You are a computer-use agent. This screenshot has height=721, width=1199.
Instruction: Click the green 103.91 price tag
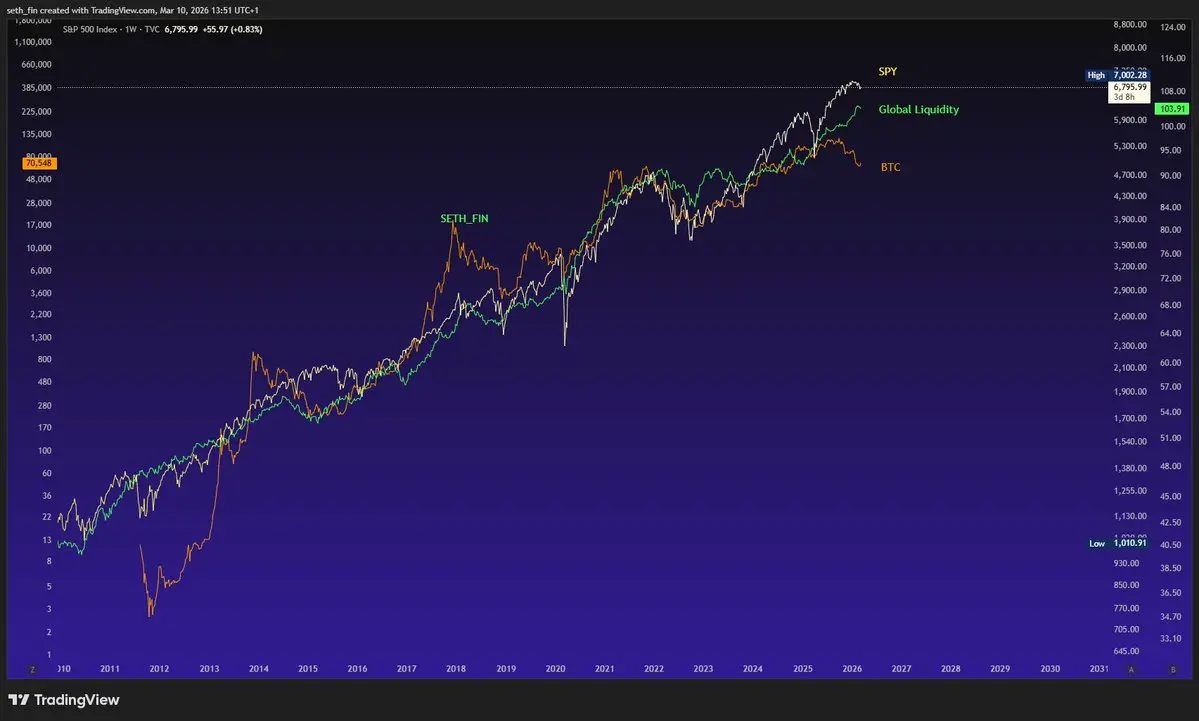point(1172,109)
